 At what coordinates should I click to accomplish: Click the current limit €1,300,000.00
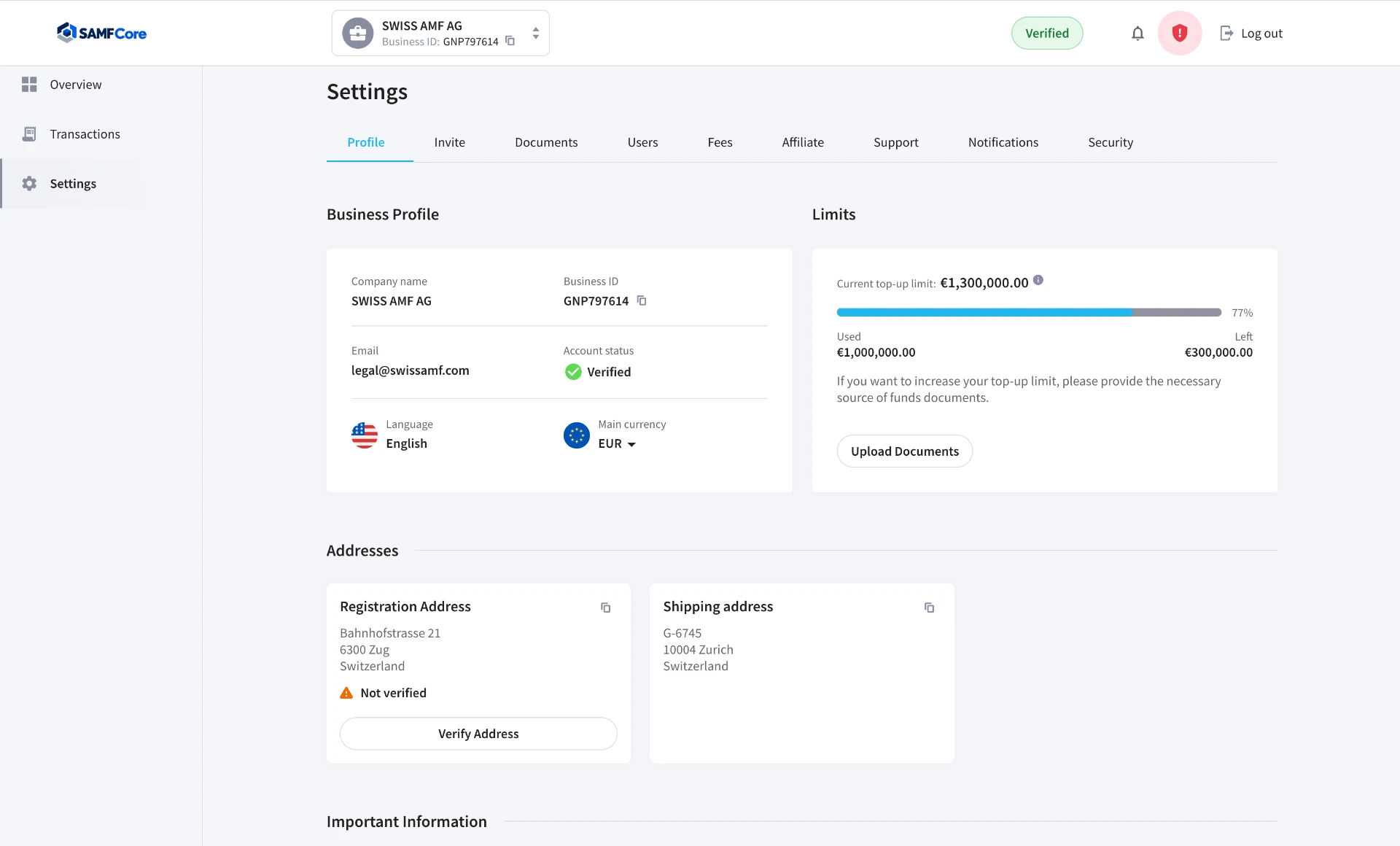[984, 283]
